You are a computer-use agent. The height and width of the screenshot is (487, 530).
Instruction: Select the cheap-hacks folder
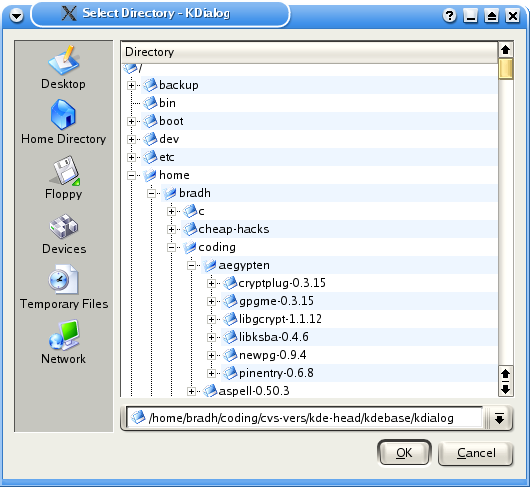click(234, 229)
